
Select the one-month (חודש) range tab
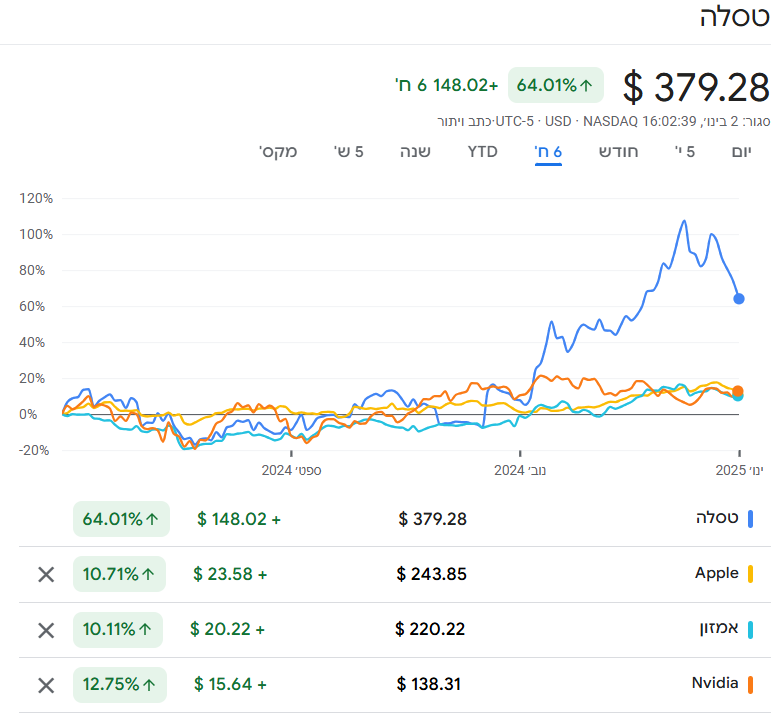(619, 152)
